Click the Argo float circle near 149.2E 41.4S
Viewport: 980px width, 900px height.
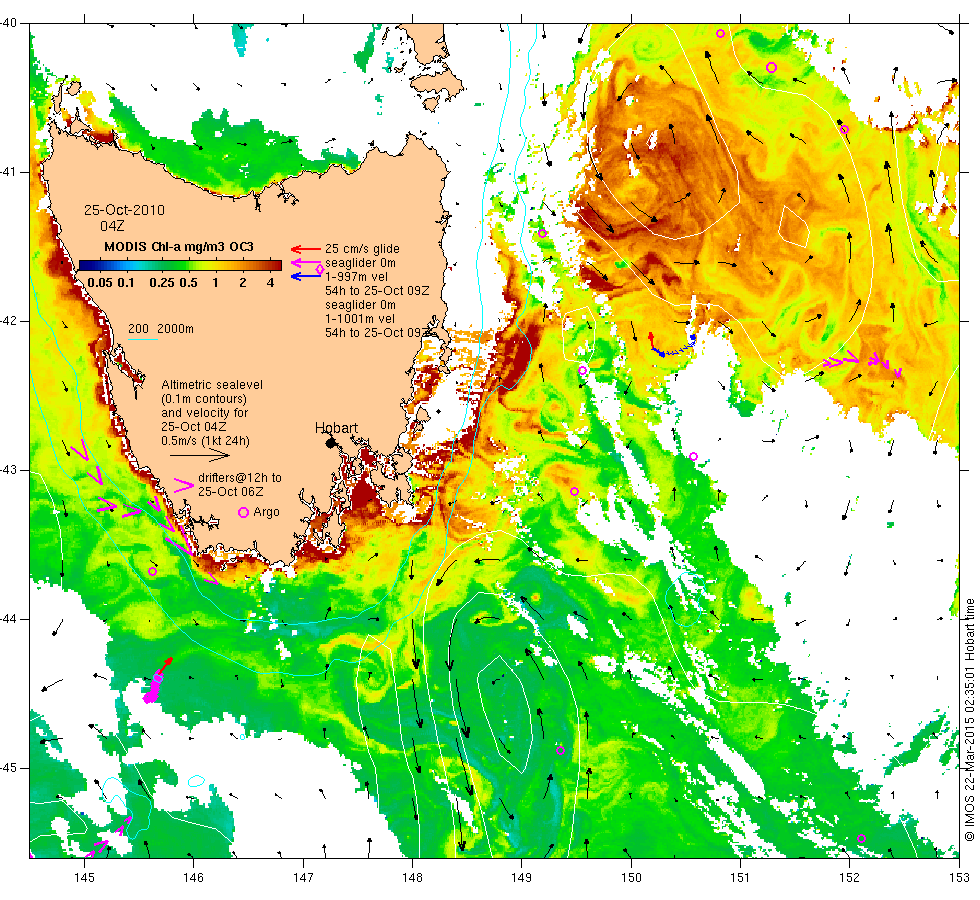pyautogui.click(x=542, y=234)
